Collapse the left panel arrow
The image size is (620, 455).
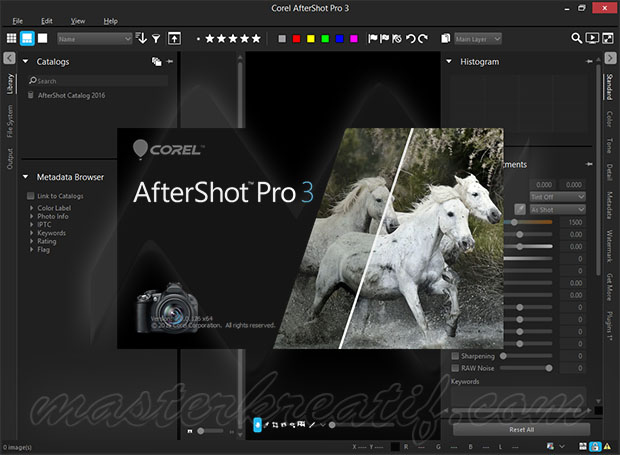pos(9,58)
